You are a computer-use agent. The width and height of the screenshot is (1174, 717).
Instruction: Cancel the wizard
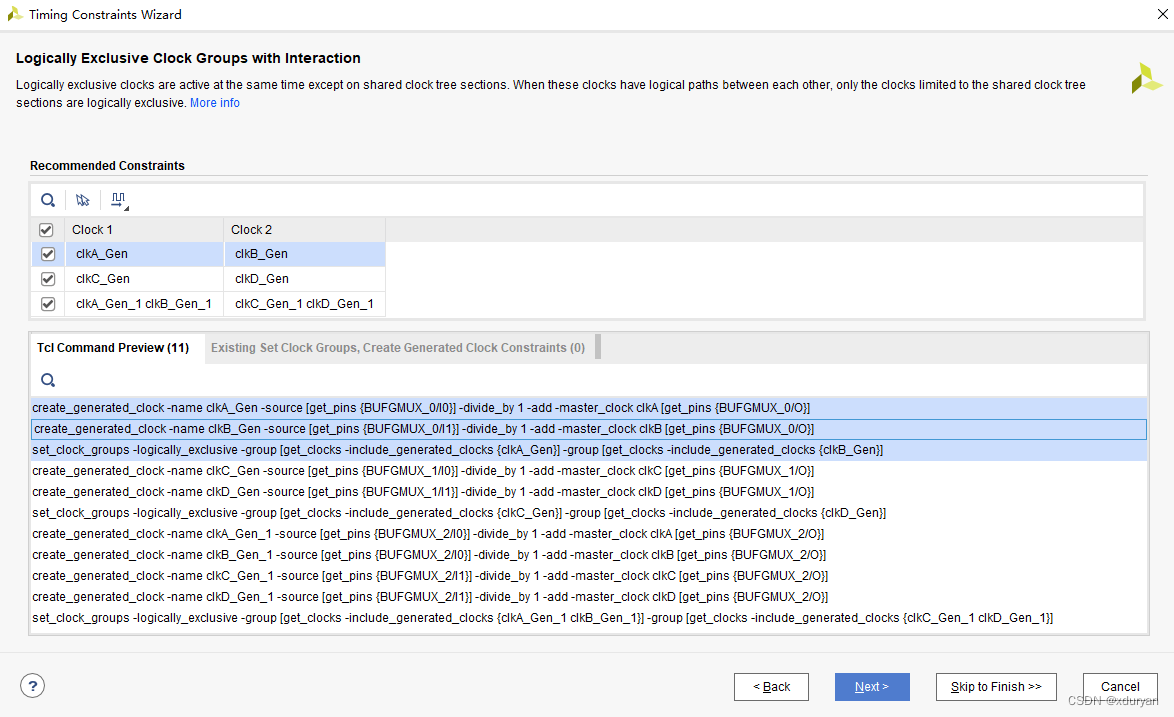pyautogui.click(x=1120, y=687)
